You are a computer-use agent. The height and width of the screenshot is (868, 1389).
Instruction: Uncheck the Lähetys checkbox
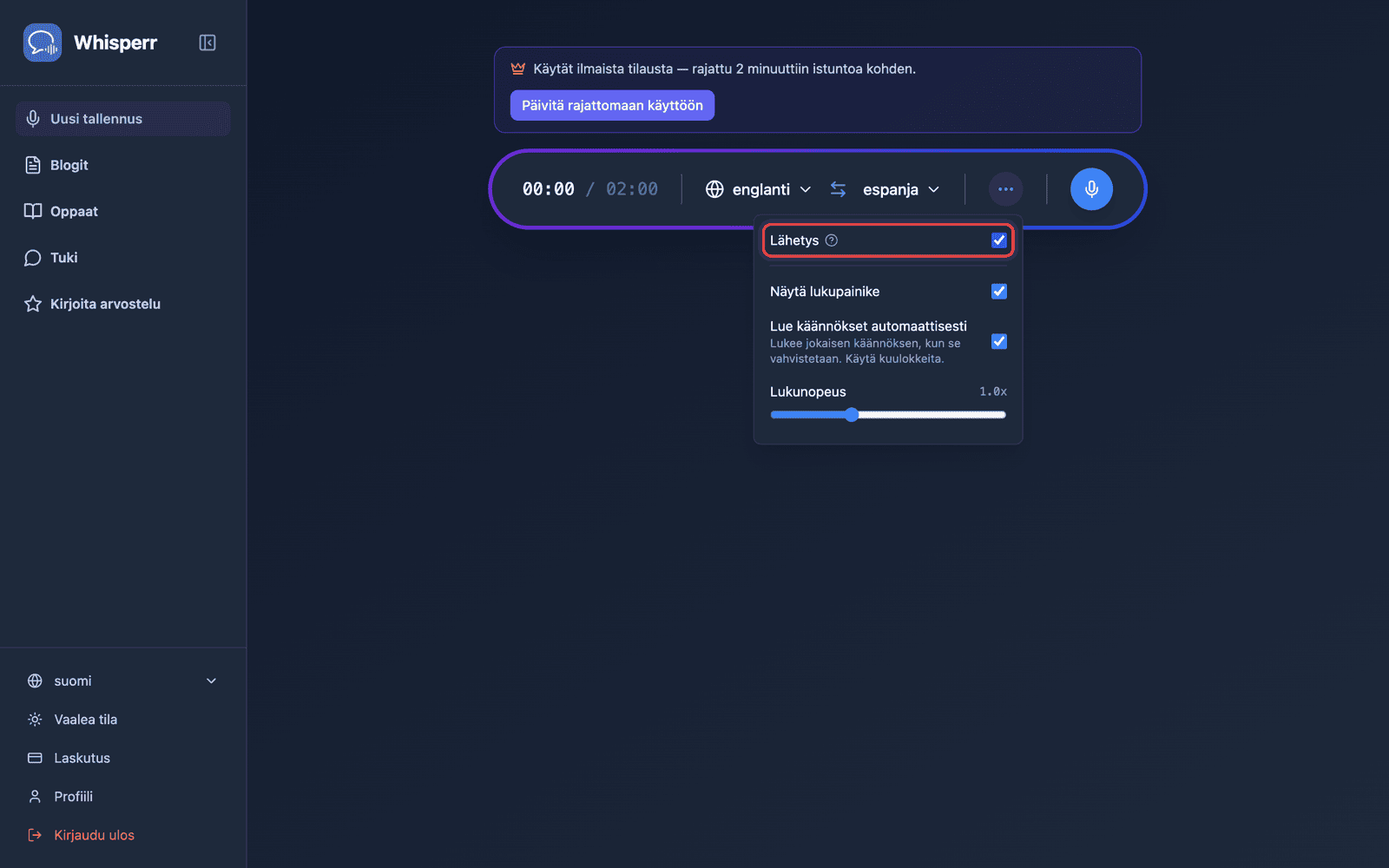[999, 240]
